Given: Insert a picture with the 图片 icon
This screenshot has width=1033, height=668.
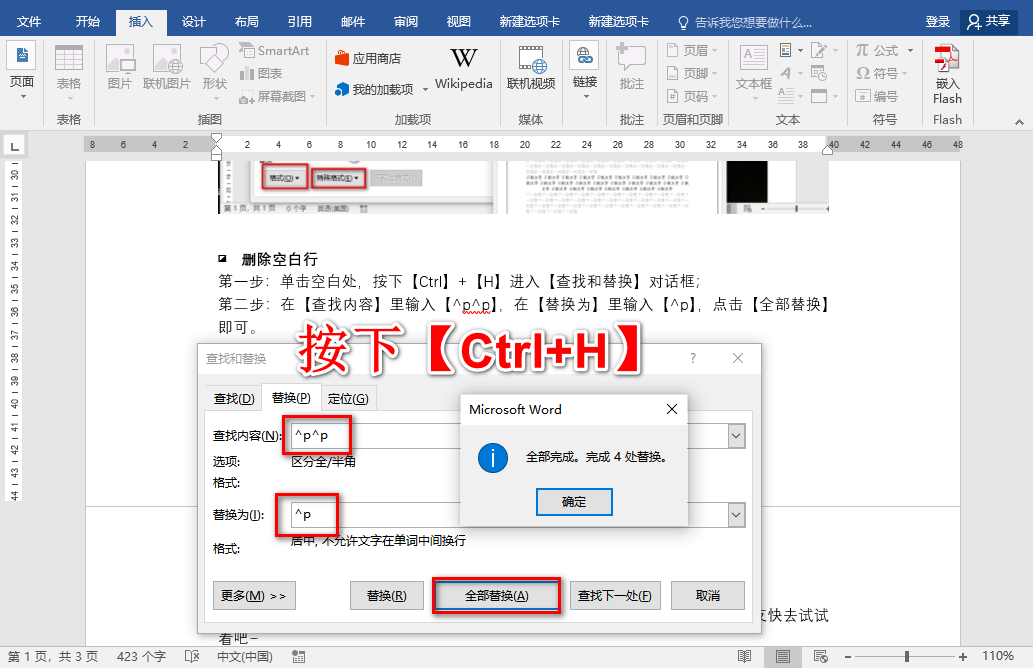Looking at the screenshot, I should click(120, 68).
